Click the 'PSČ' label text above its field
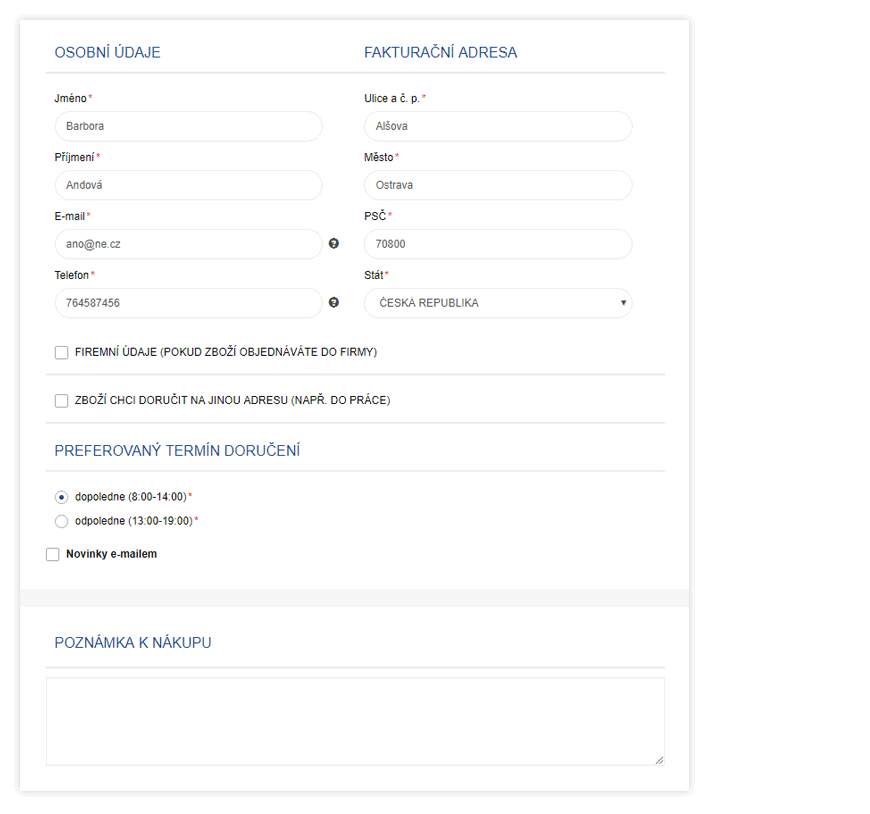The image size is (870, 814). (x=375, y=216)
